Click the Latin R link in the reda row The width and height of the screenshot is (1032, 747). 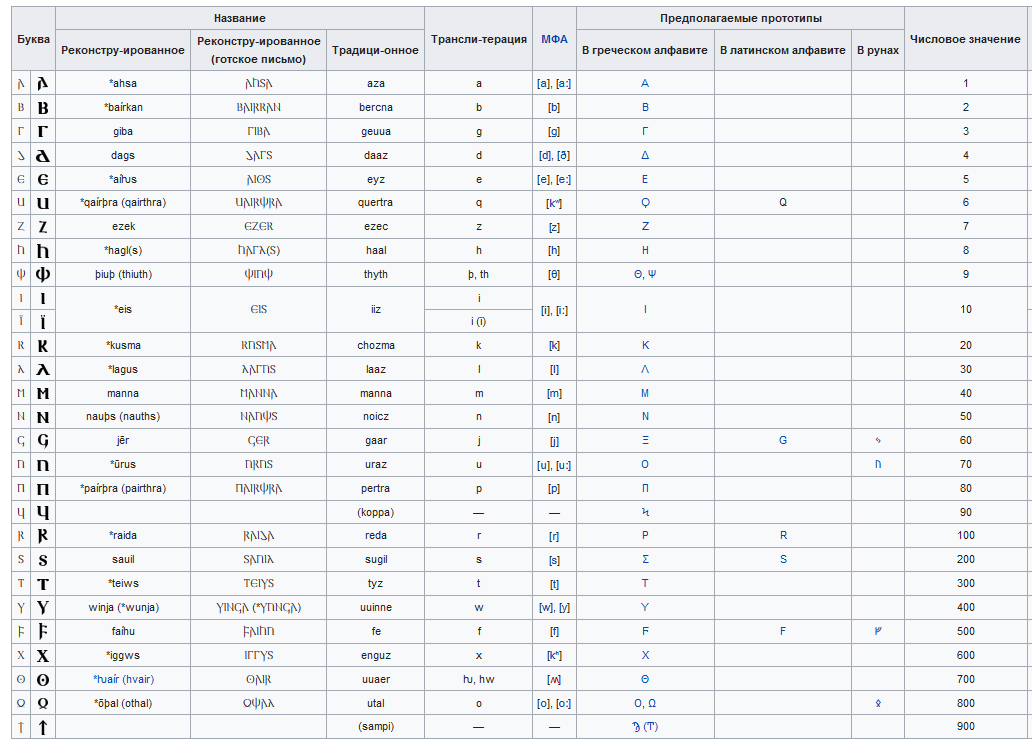click(x=783, y=535)
